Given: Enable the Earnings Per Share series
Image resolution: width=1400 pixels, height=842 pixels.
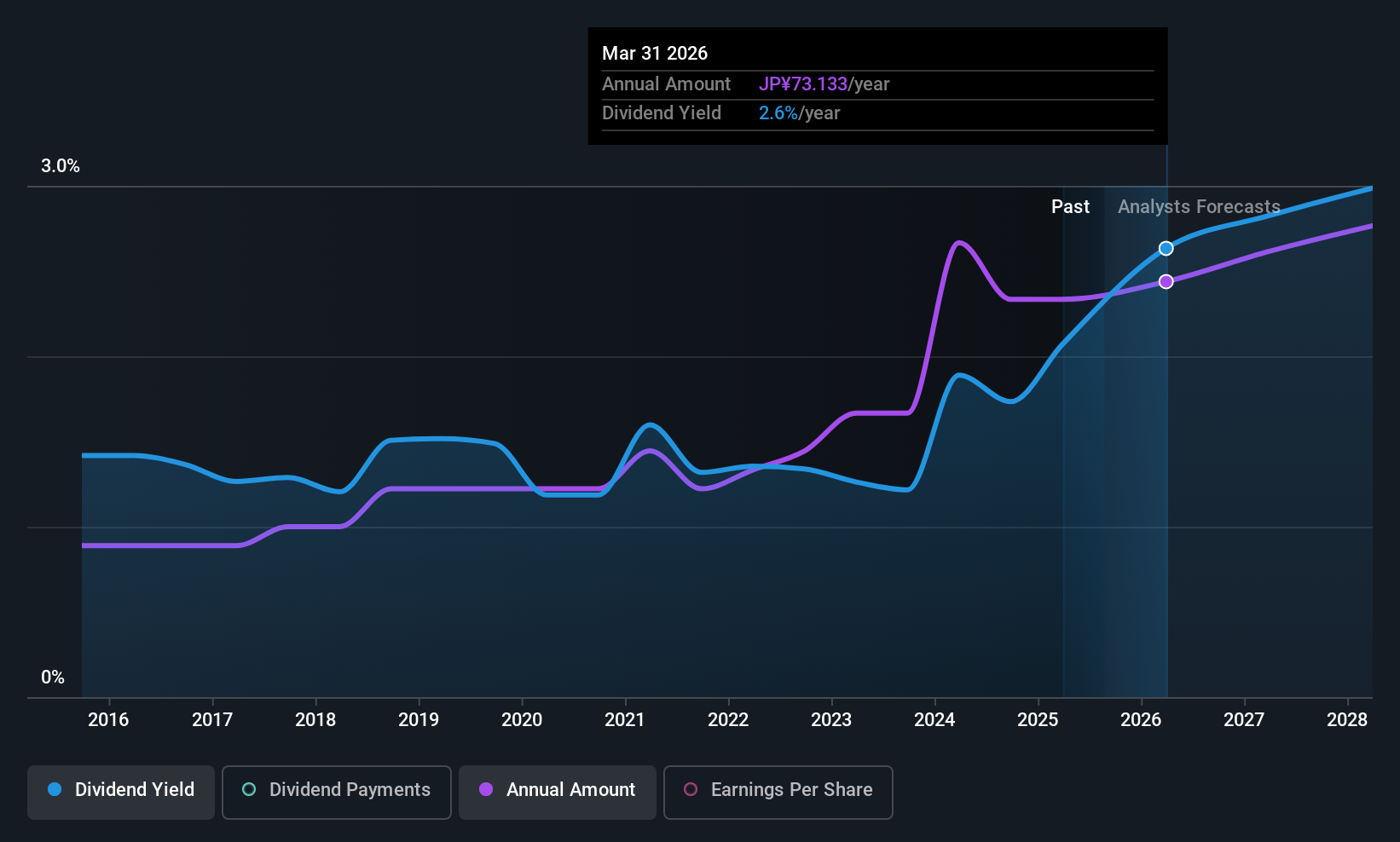Looking at the screenshot, I should pyautogui.click(x=778, y=792).
